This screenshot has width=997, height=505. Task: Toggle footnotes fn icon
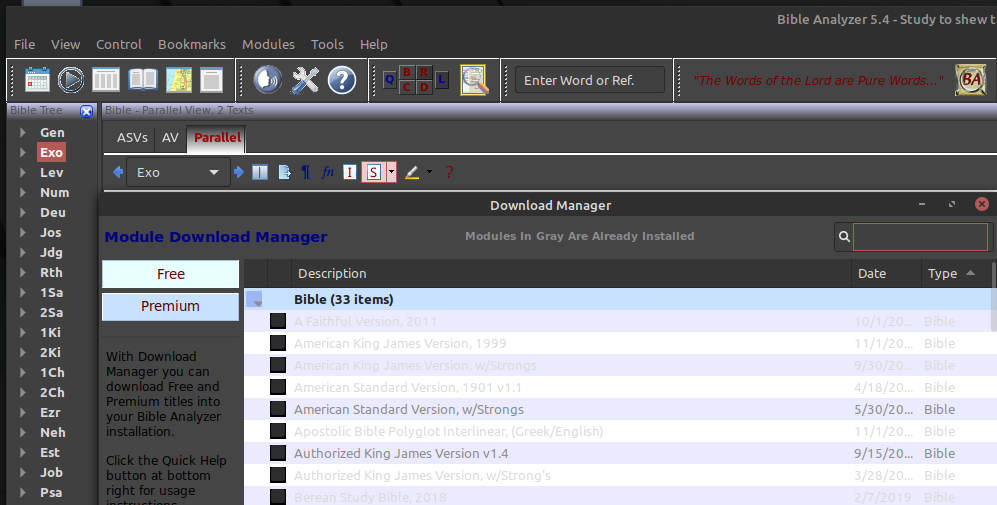pos(327,172)
